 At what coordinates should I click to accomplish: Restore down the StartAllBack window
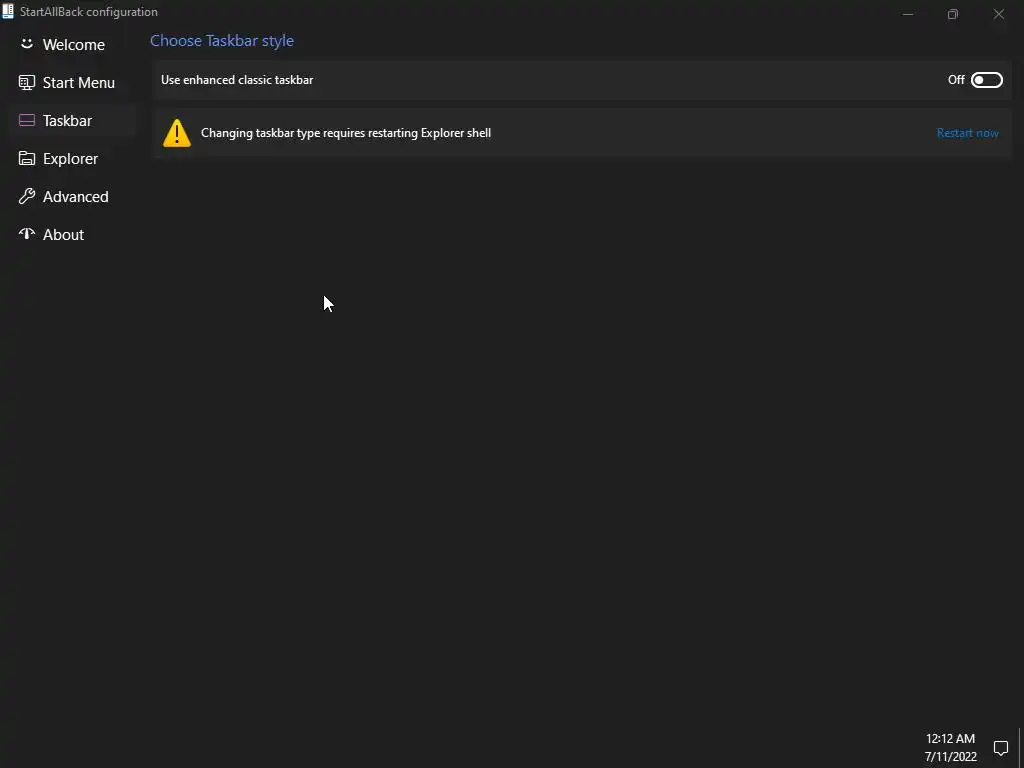[x=953, y=14]
